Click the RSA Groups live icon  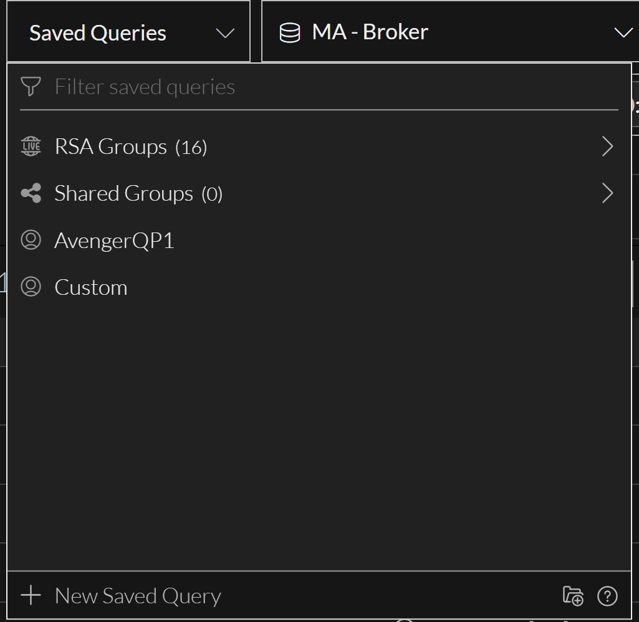tap(31, 147)
